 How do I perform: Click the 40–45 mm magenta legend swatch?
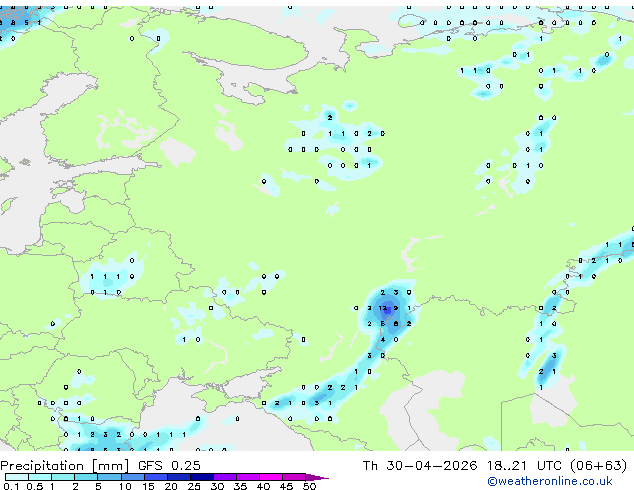point(271,477)
